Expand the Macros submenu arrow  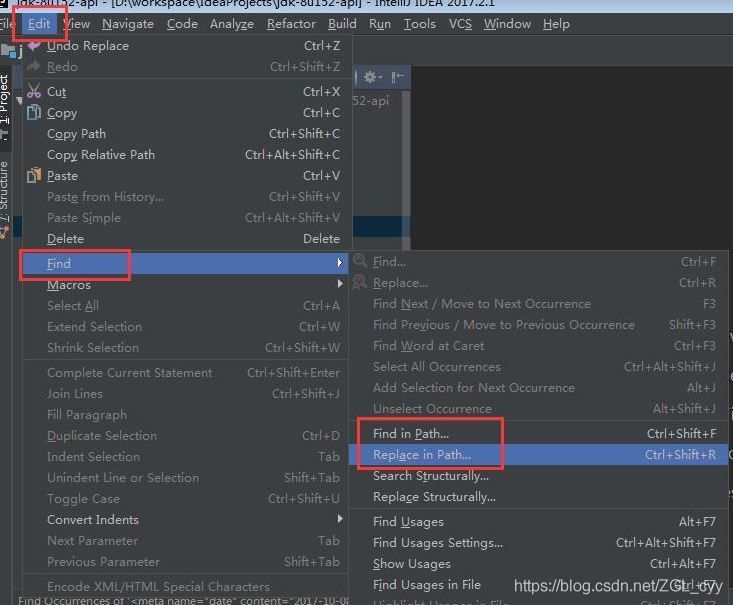click(340, 284)
